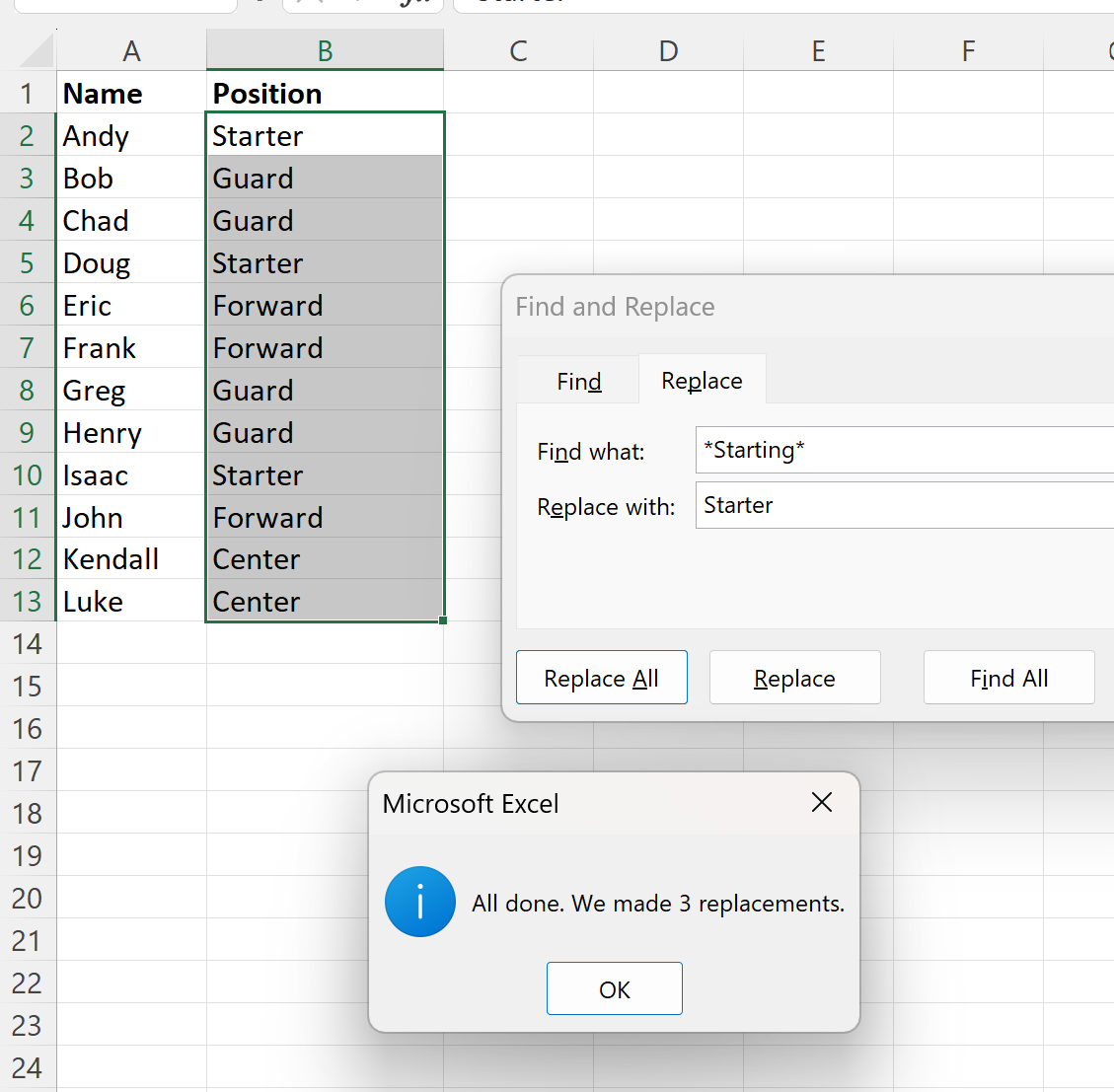1114x1092 pixels.
Task: Click the cell containing Henry
Action: tap(131, 432)
